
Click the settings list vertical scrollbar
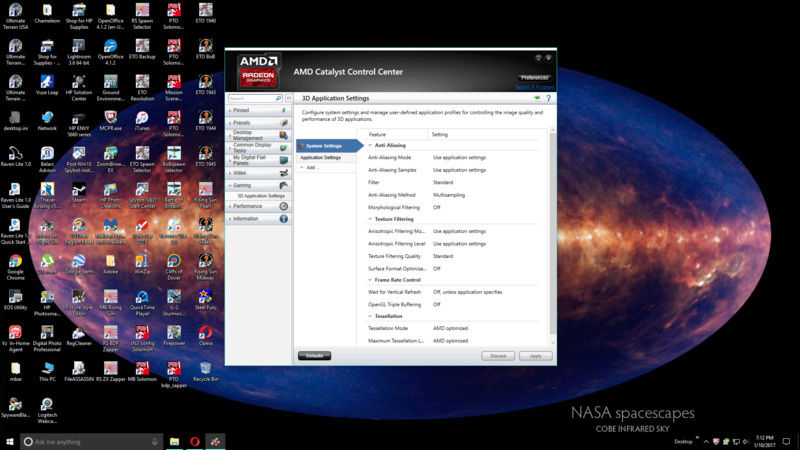coord(552,233)
